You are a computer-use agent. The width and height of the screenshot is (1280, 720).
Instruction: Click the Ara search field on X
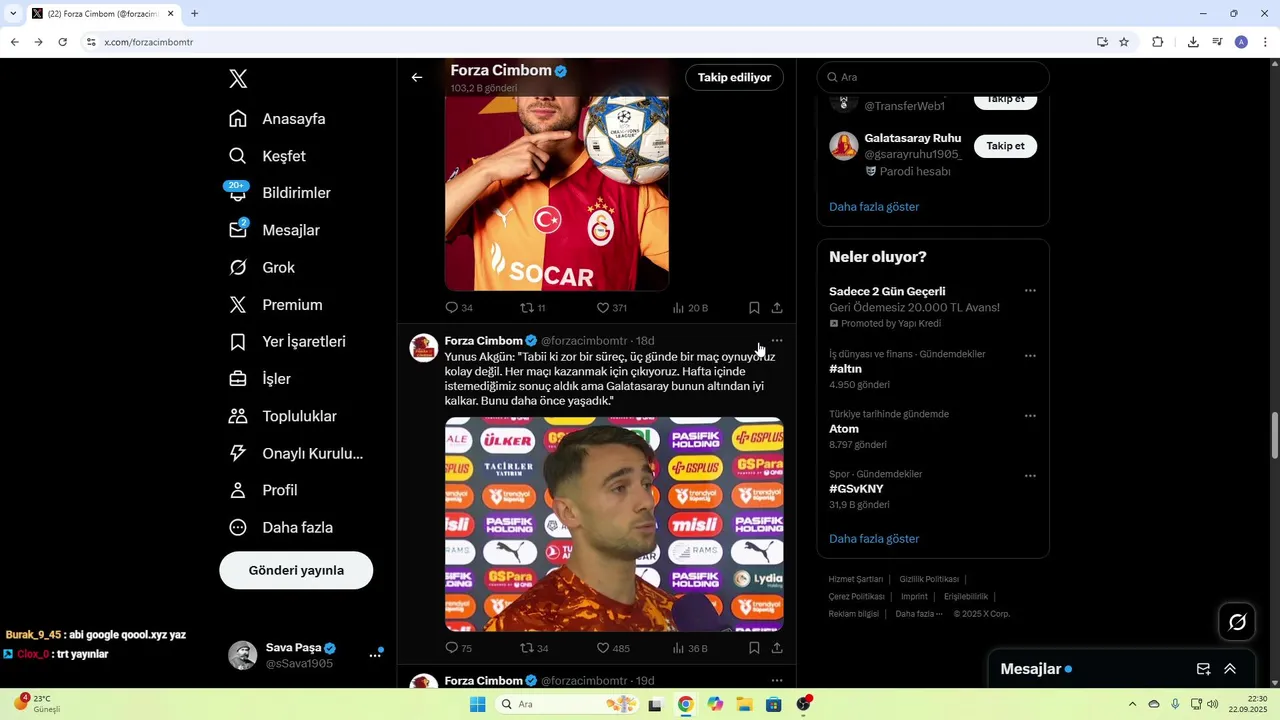click(933, 77)
